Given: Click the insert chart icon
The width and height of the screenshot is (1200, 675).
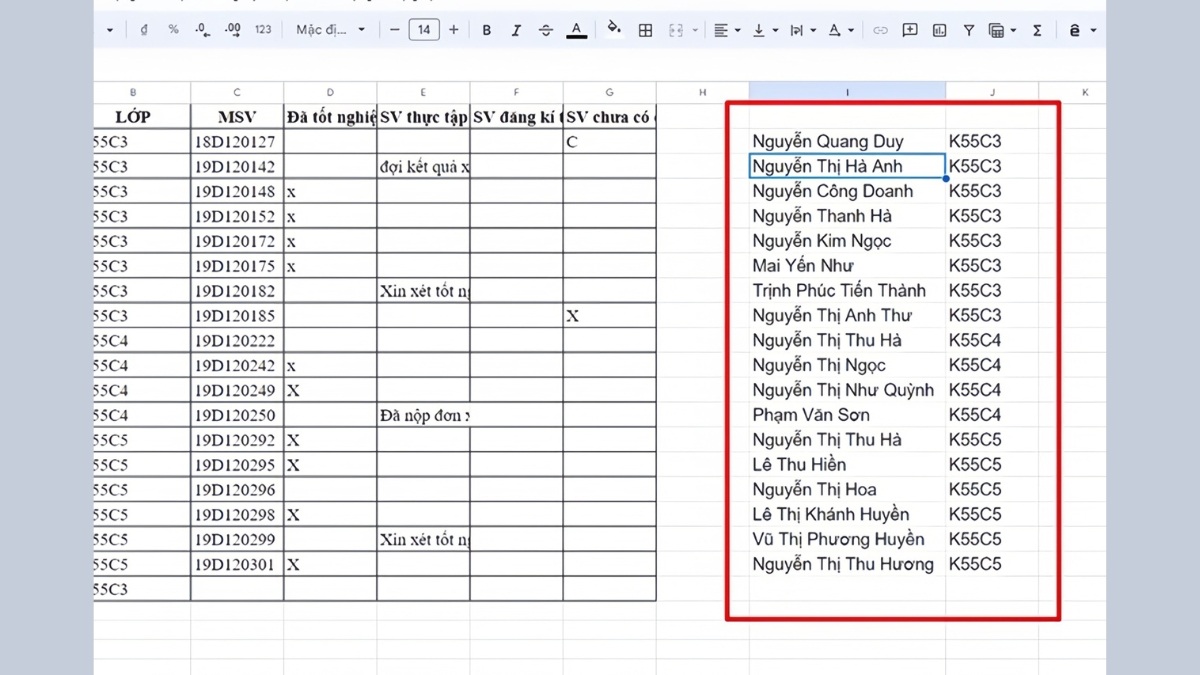Looking at the screenshot, I should coord(939,30).
